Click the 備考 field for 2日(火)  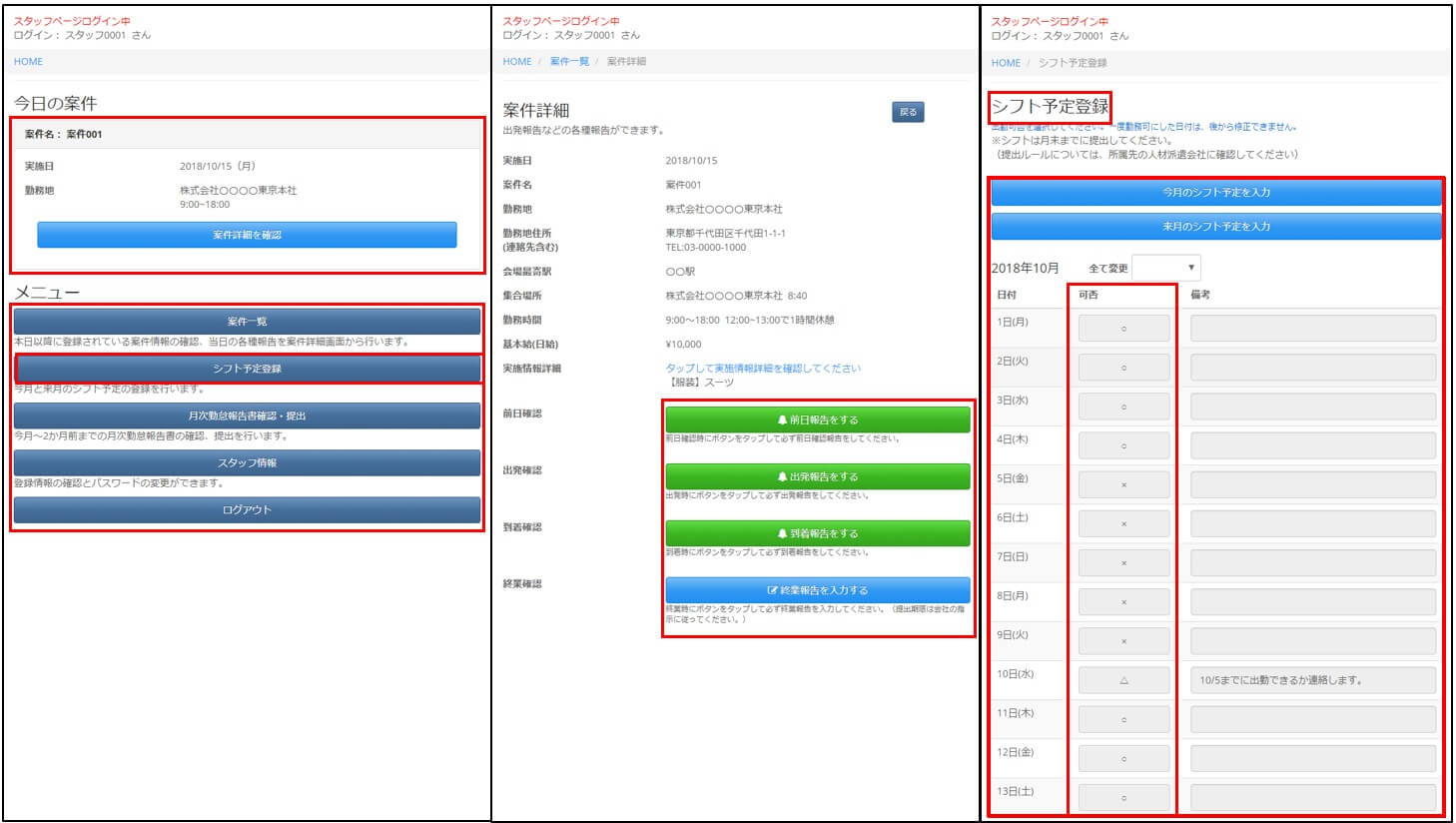pos(1313,368)
